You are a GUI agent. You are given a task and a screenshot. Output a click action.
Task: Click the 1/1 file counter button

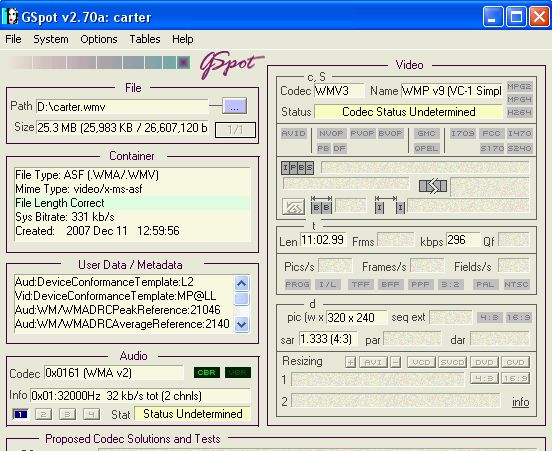pos(235,130)
